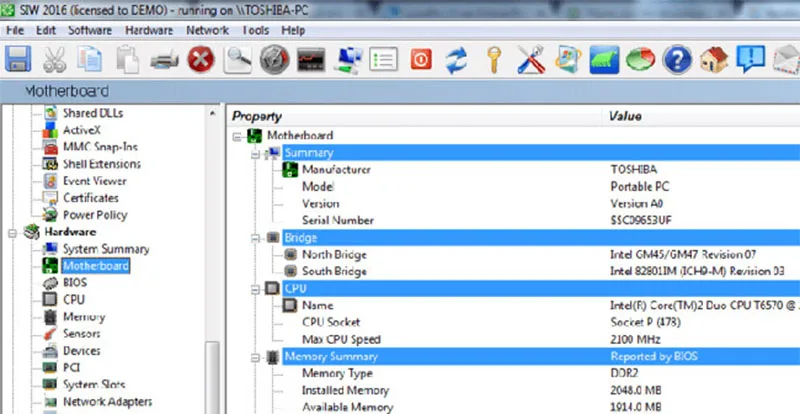Select CPU in the hardware tree
This screenshot has height=414, width=800.
[x=74, y=300]
